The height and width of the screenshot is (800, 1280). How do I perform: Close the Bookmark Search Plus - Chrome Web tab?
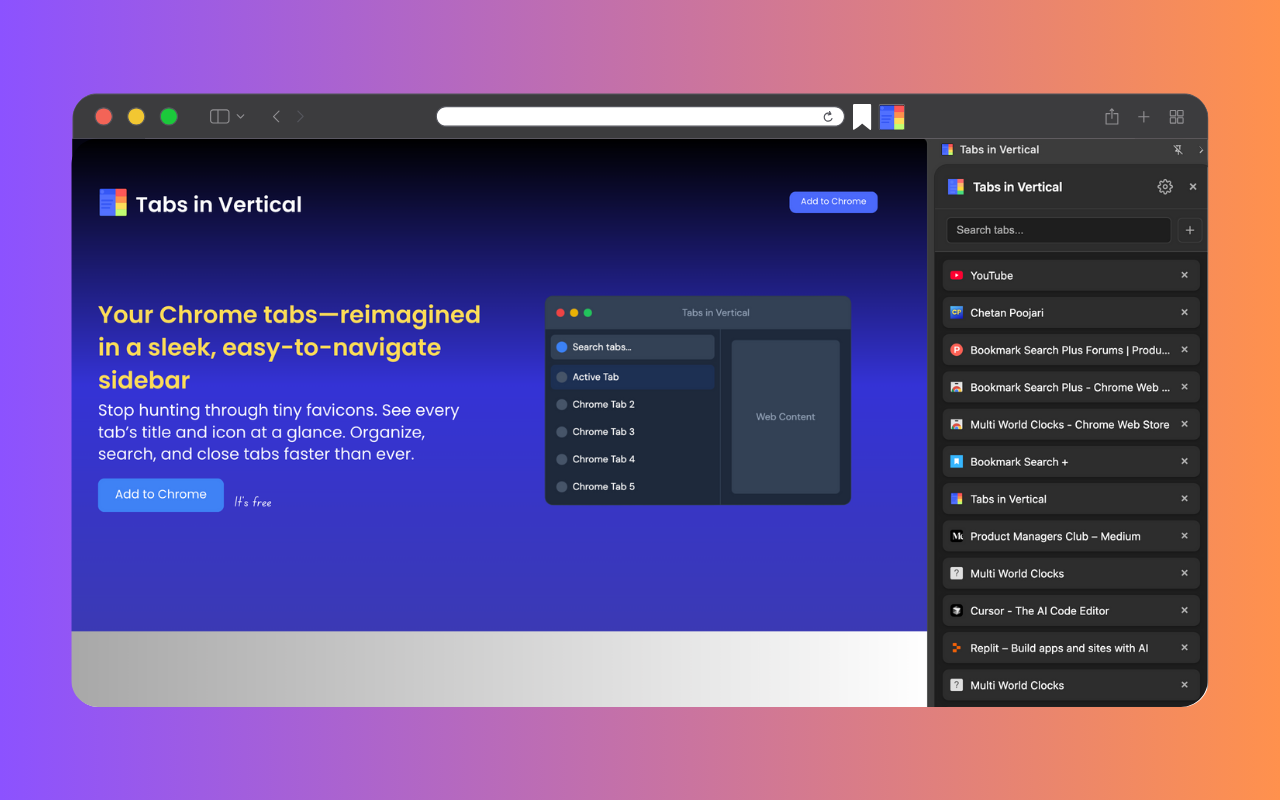tap(1185, 387)
